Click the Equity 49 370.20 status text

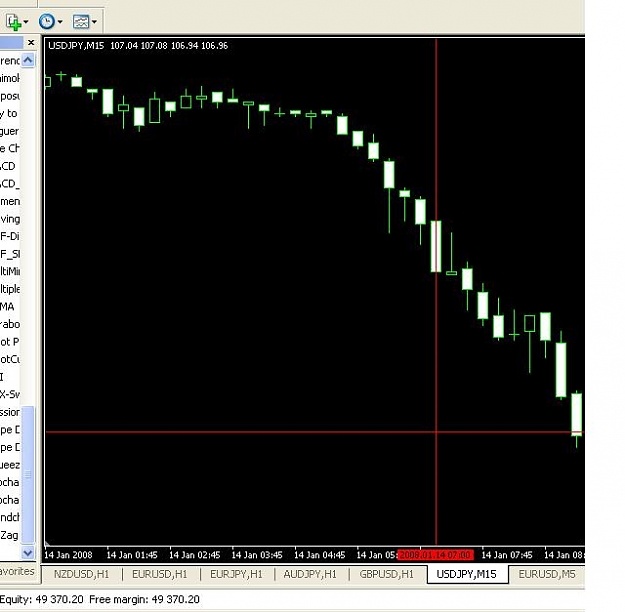click(41, 599)
